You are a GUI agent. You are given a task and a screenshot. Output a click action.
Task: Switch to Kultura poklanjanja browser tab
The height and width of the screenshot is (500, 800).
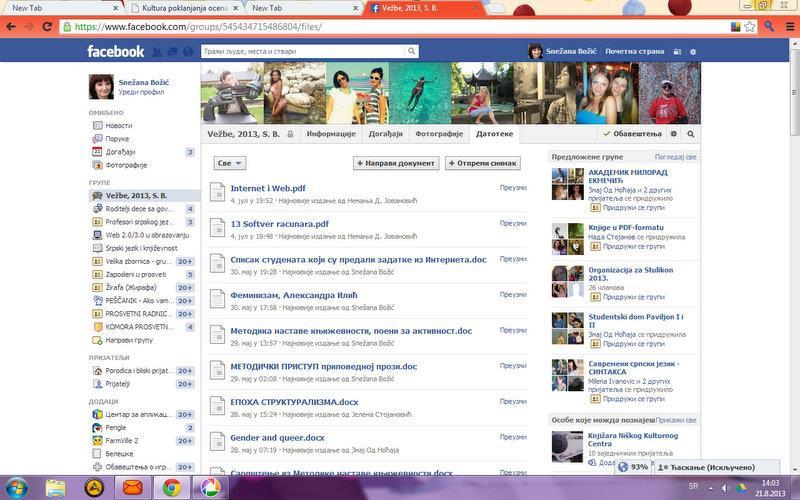185,8
